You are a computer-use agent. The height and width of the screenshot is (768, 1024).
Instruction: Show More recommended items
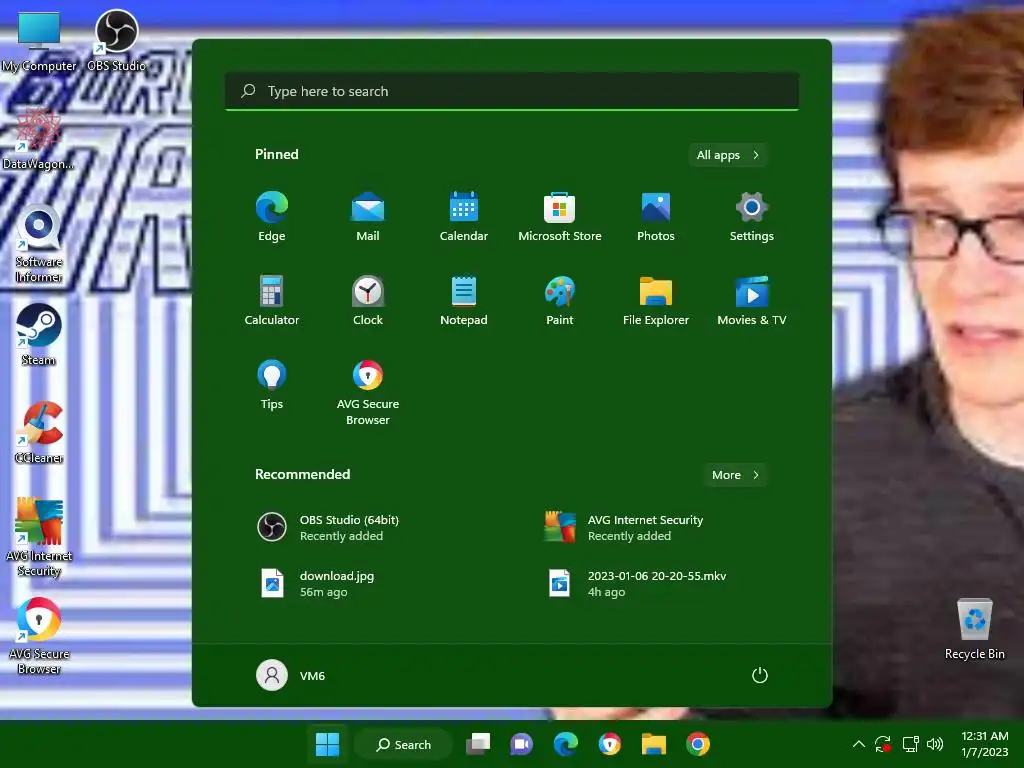(735, 475)
